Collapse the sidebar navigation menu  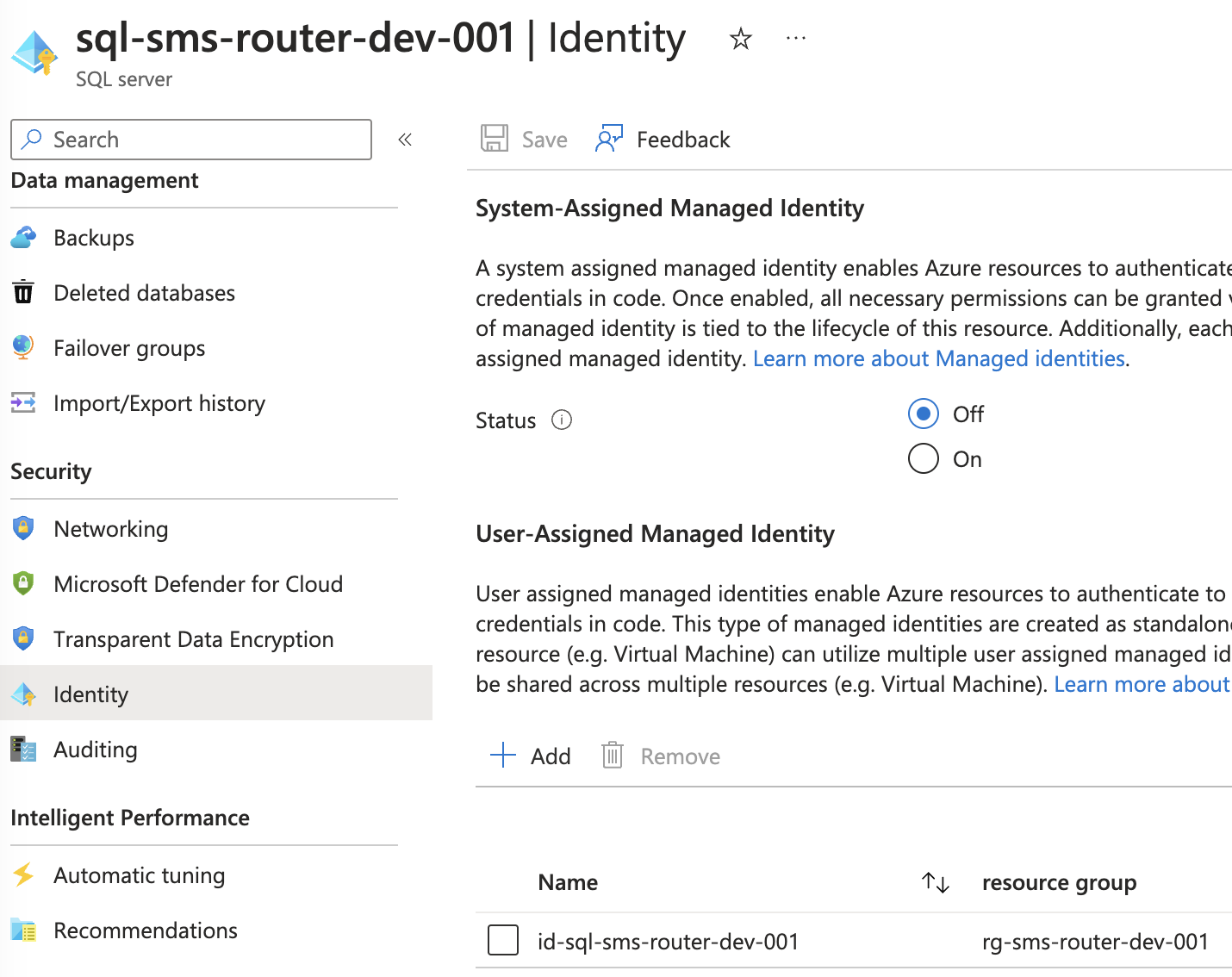click(405, 140)
